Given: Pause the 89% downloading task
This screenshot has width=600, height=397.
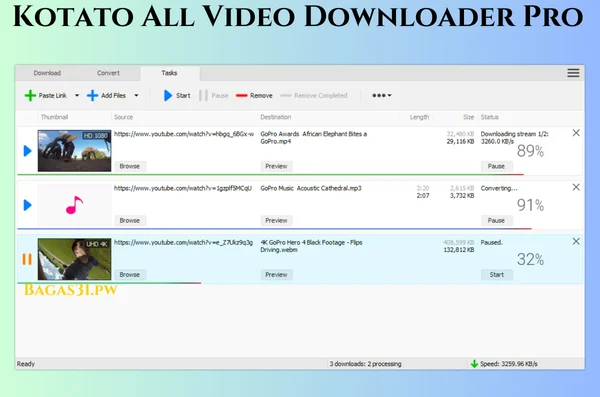Looking at the screenshot, I should pos(496,166).
